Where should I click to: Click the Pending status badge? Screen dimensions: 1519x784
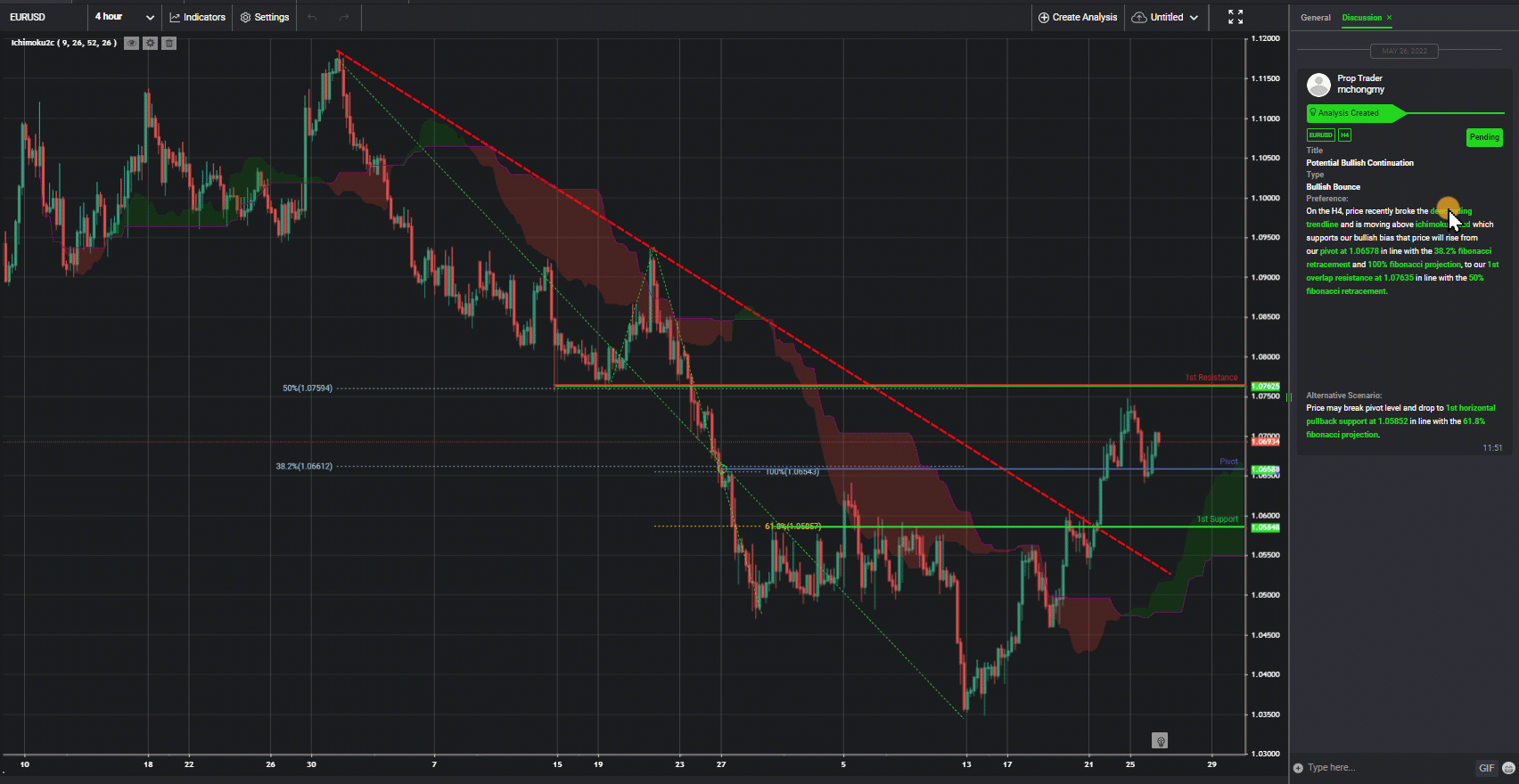tap(1484, 137)
